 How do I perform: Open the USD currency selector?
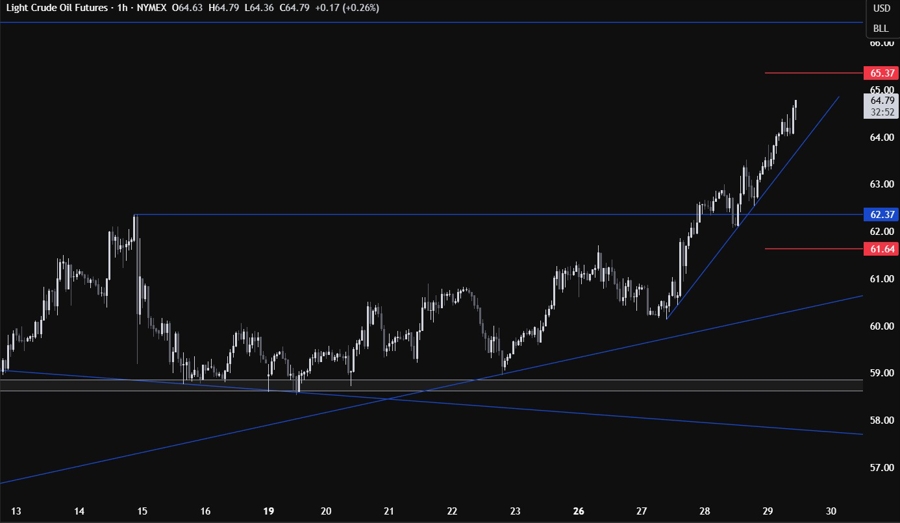pos(881,8)
